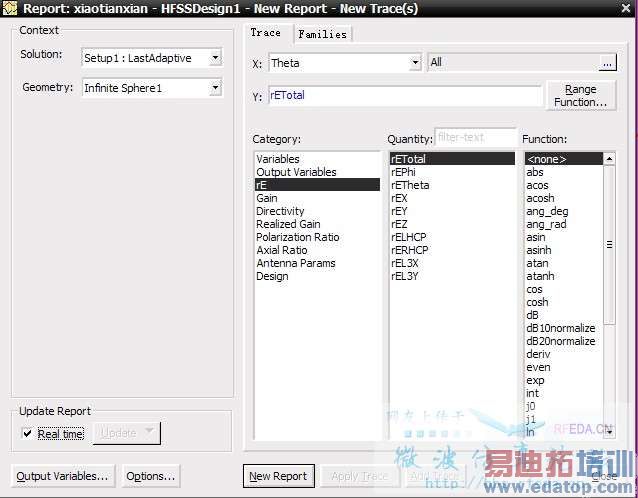Select rETotal quantity in list

click(452, 159)
